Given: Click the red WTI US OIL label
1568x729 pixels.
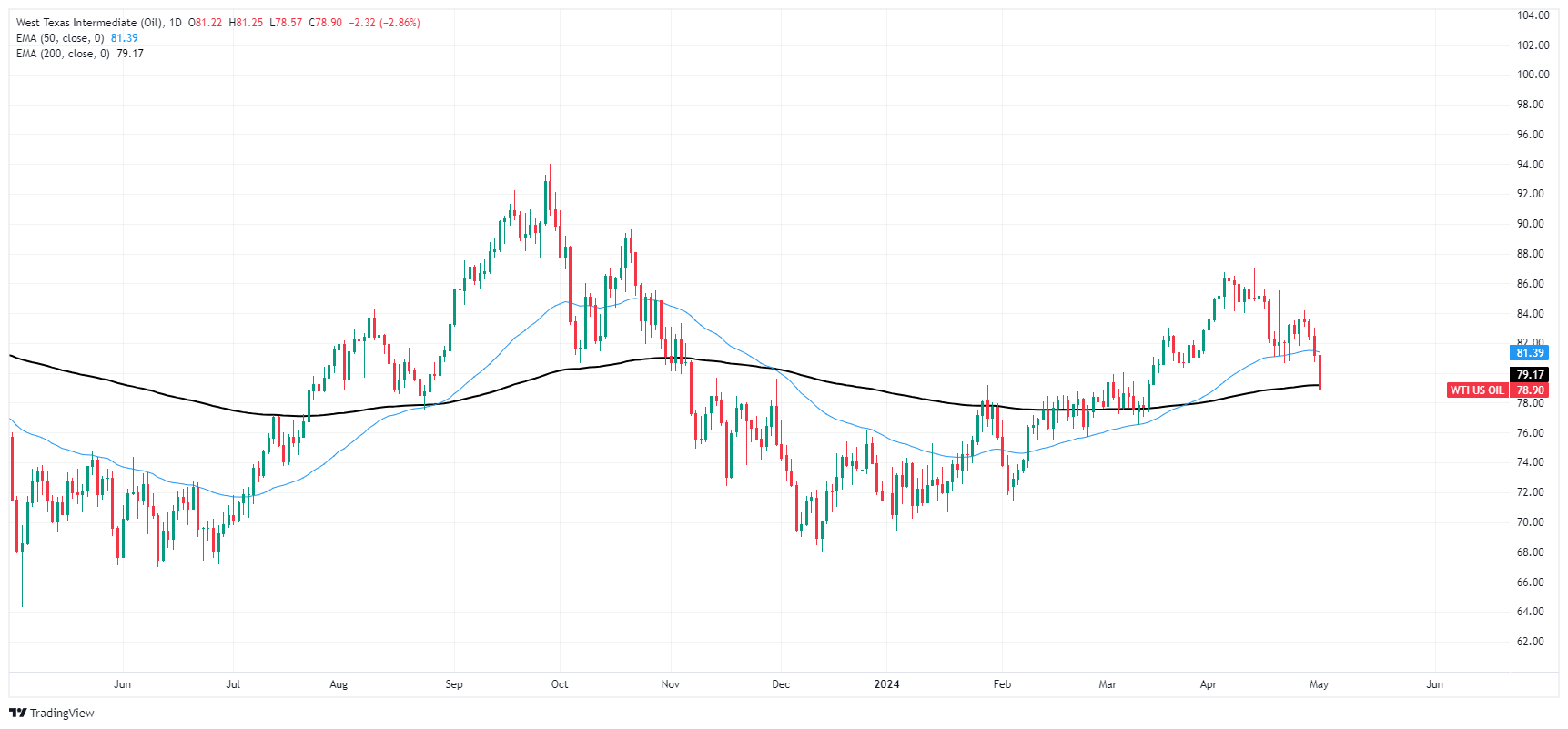Looking at the screenshot, I should [1477, 390].
